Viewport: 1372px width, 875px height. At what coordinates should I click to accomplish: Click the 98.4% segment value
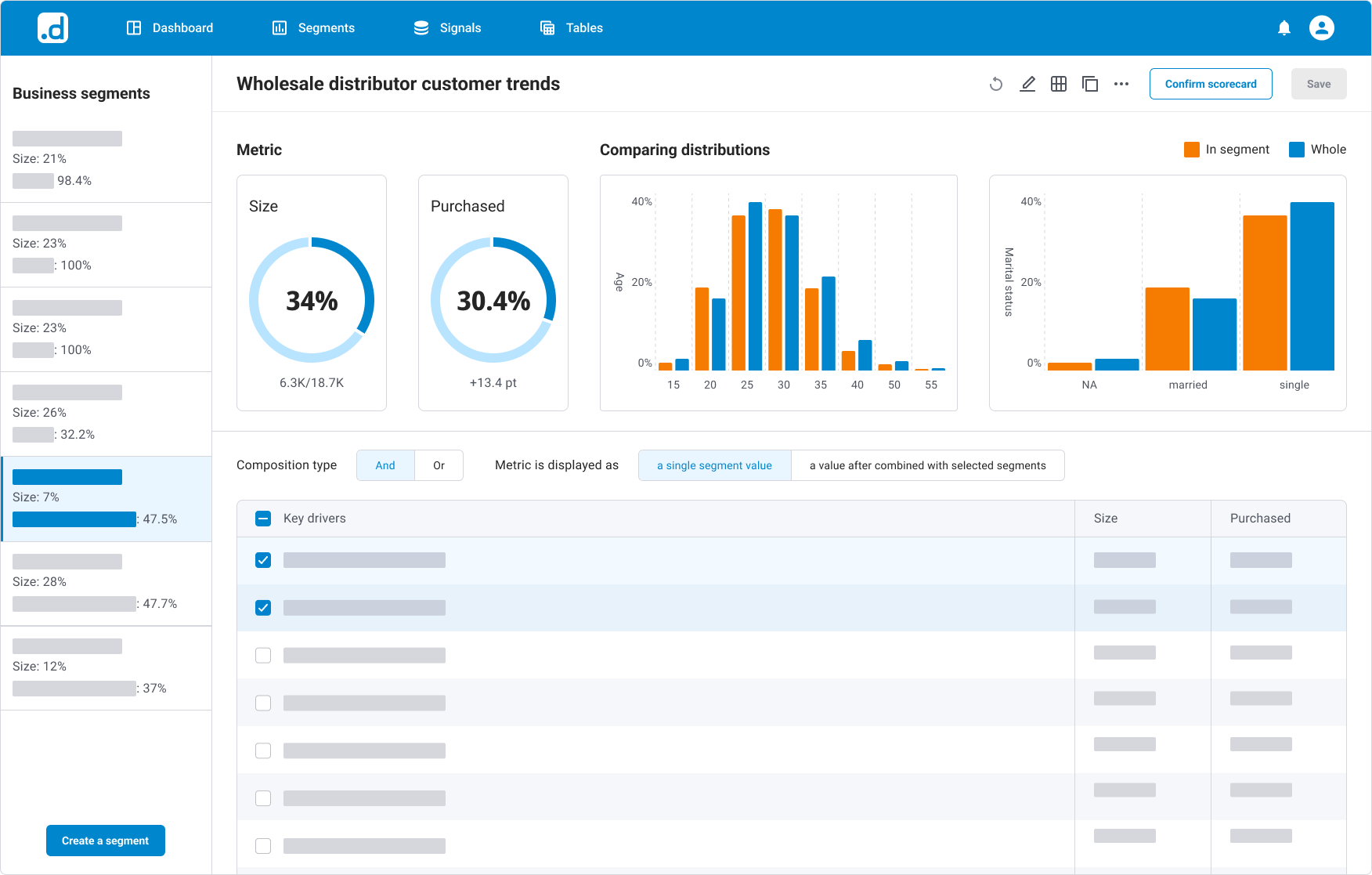74,181
